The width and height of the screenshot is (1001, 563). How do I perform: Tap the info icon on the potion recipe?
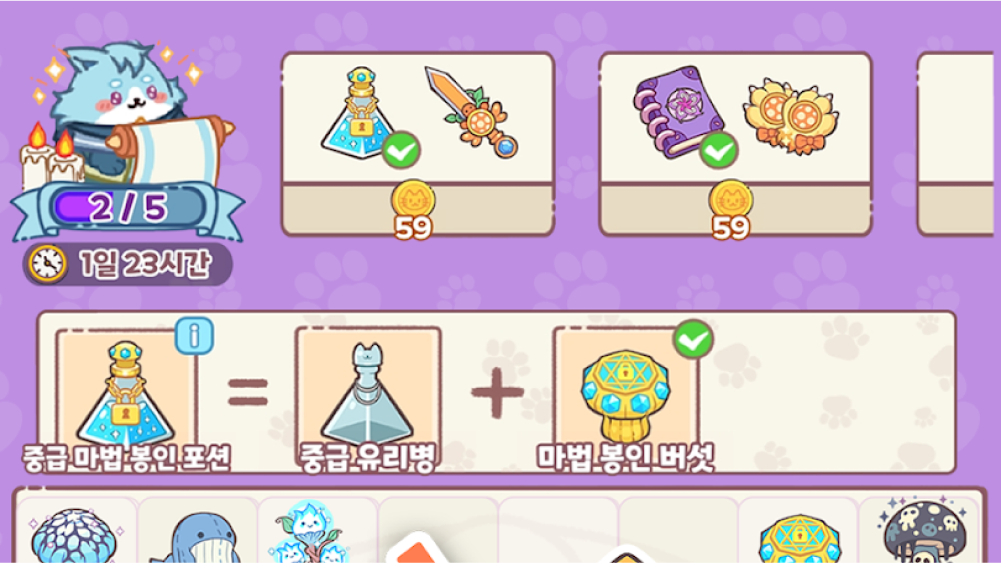click(194, 335)
